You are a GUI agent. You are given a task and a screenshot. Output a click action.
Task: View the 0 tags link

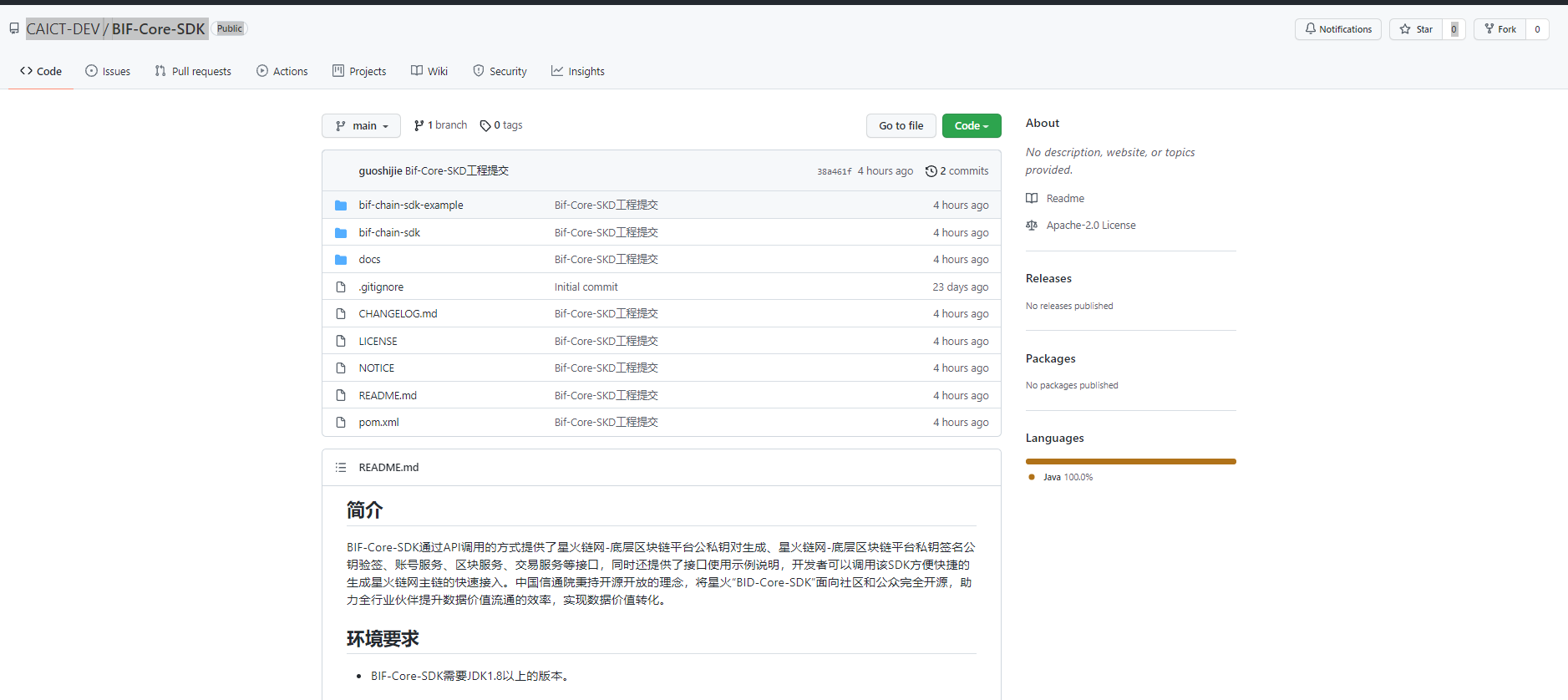[501, 125]
